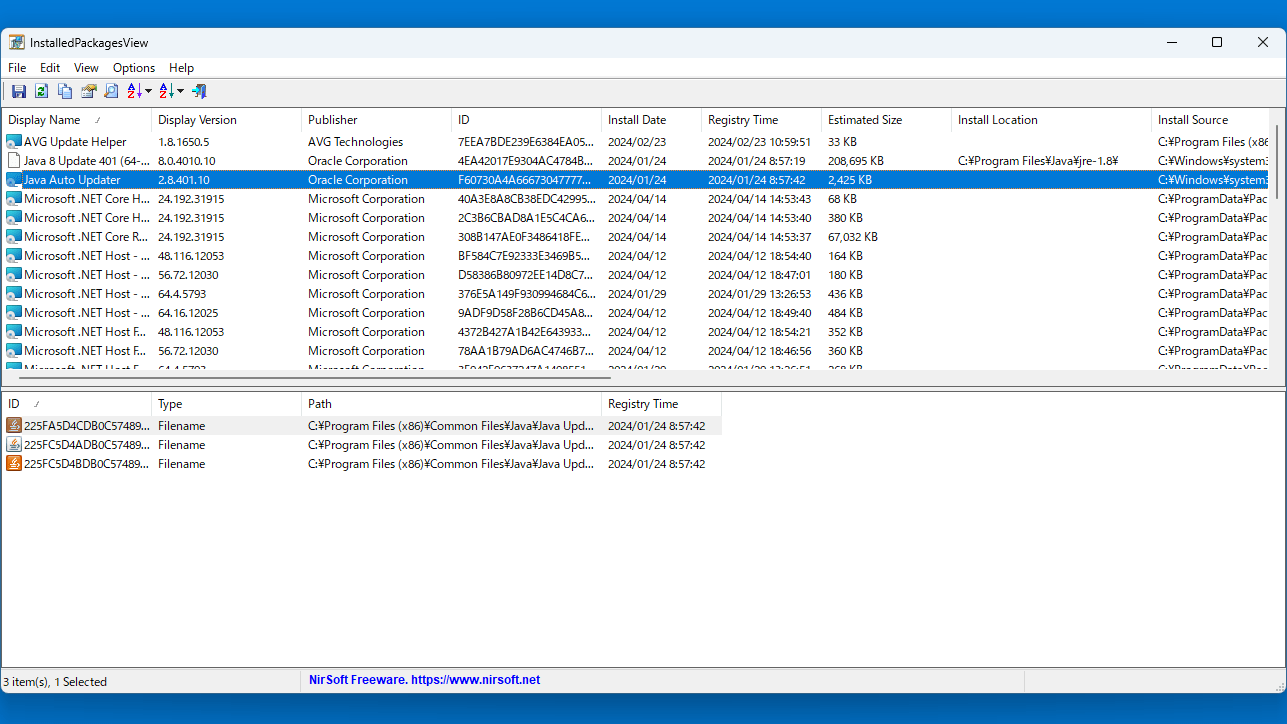Open the Properties toolbar icon

click(88, 91)
